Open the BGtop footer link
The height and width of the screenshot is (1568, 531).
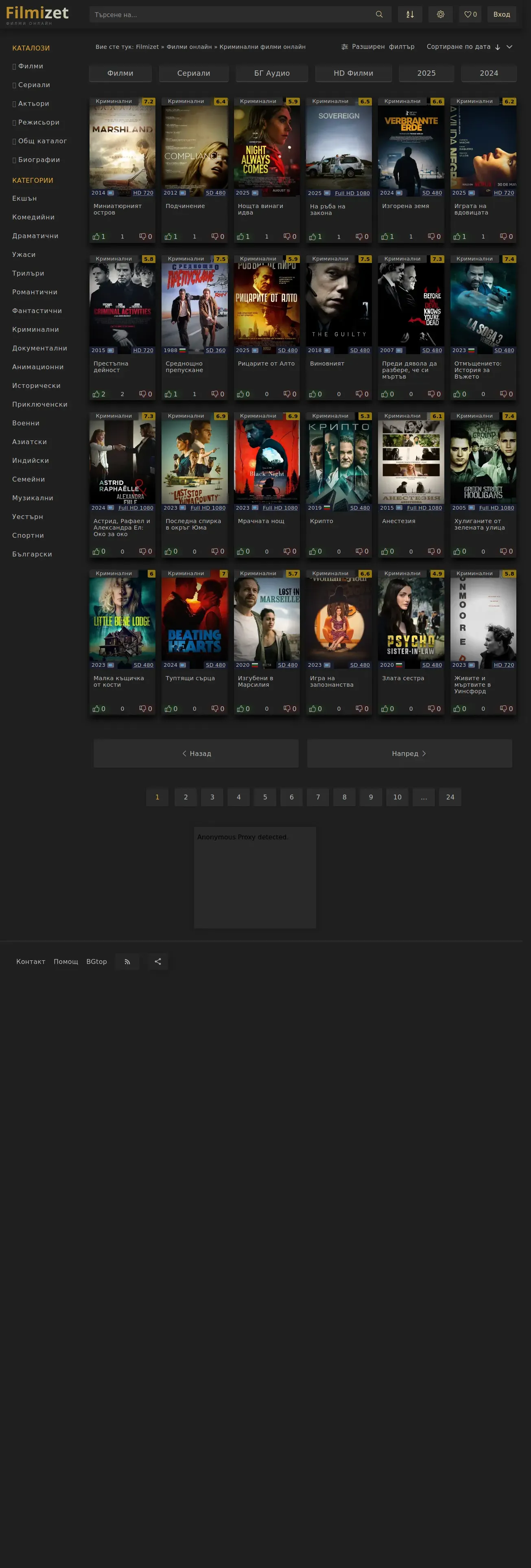(x=97, y=962)
